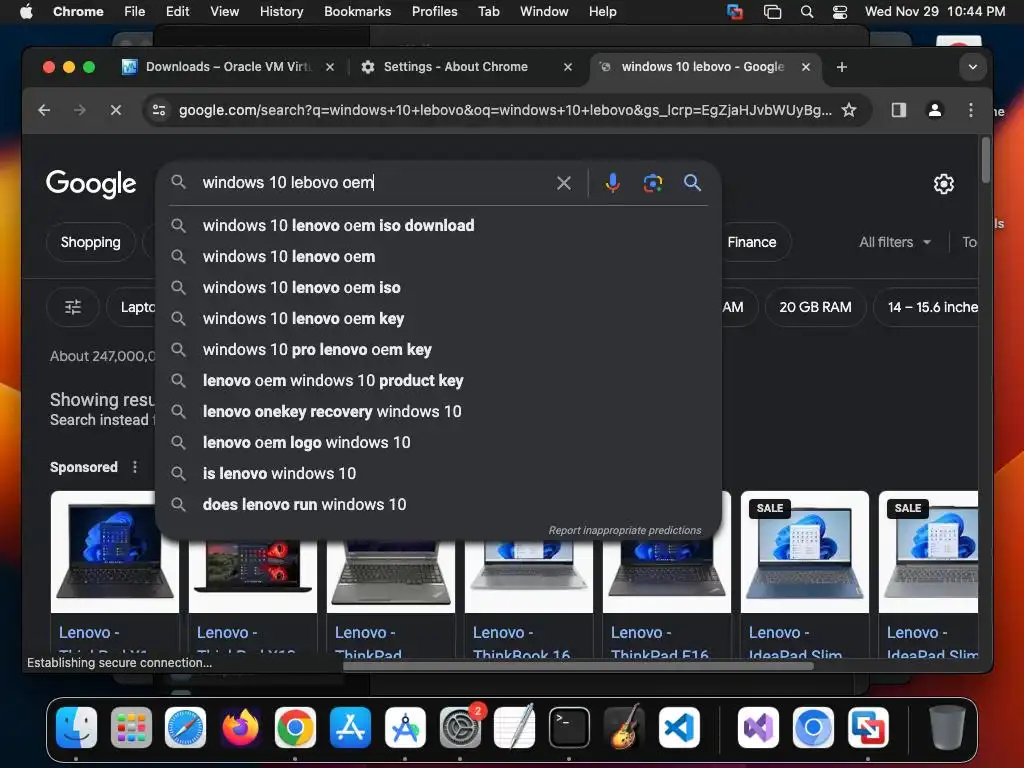Go to the Google logo homepage

tap(91, 184)
